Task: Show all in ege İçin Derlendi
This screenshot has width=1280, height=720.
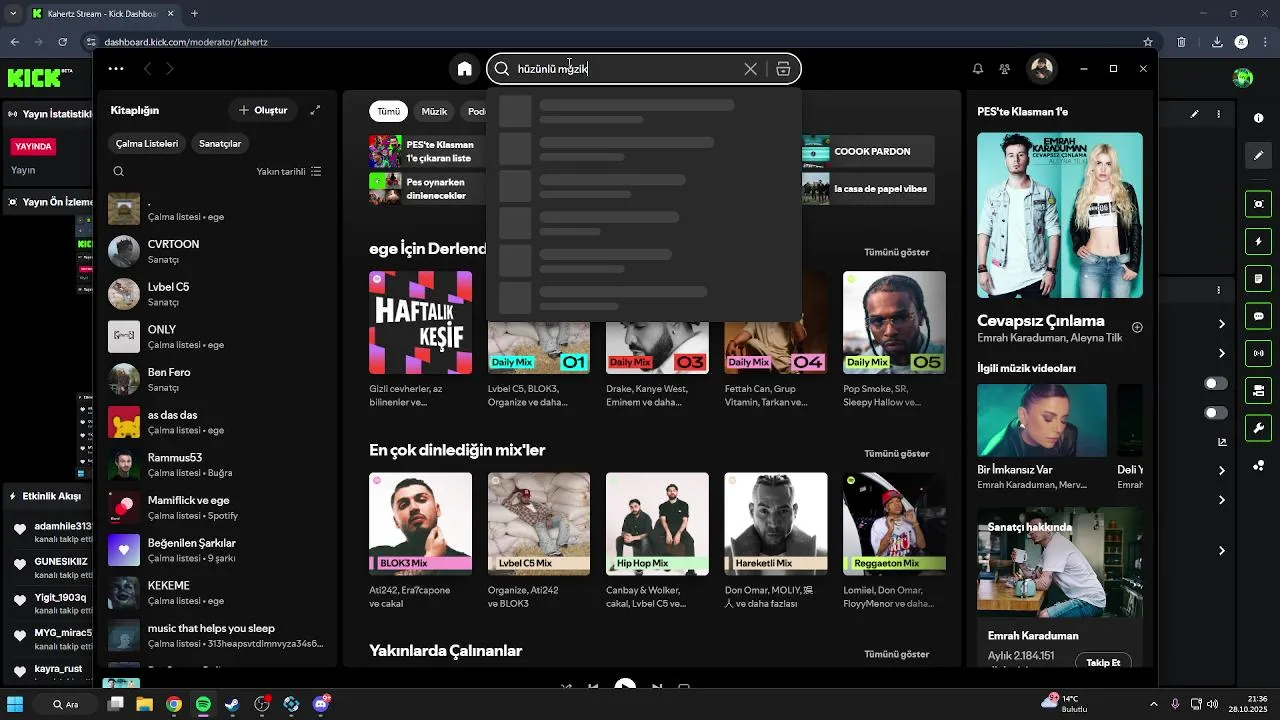Action: tap(896, 252)
